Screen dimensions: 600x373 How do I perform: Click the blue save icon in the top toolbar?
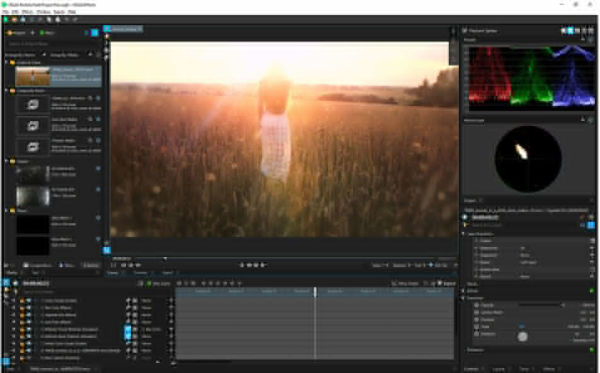pyautogui.click(x=23, y=20)
